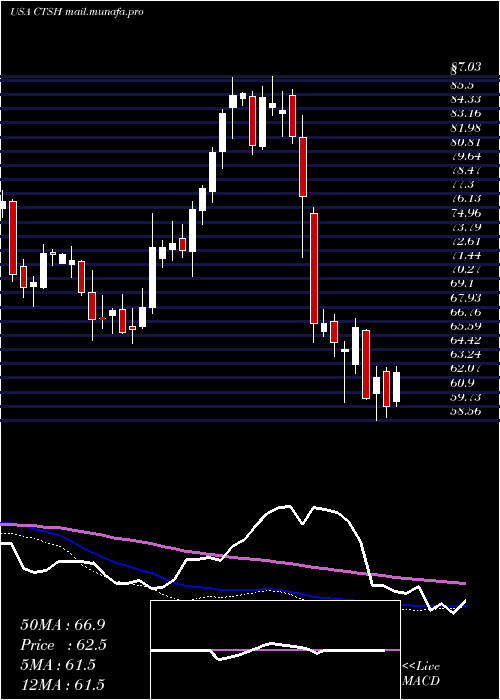Click the 83.16 price axis label
Viewport: 500px width, 700px height.
click(x=465, y=113)
